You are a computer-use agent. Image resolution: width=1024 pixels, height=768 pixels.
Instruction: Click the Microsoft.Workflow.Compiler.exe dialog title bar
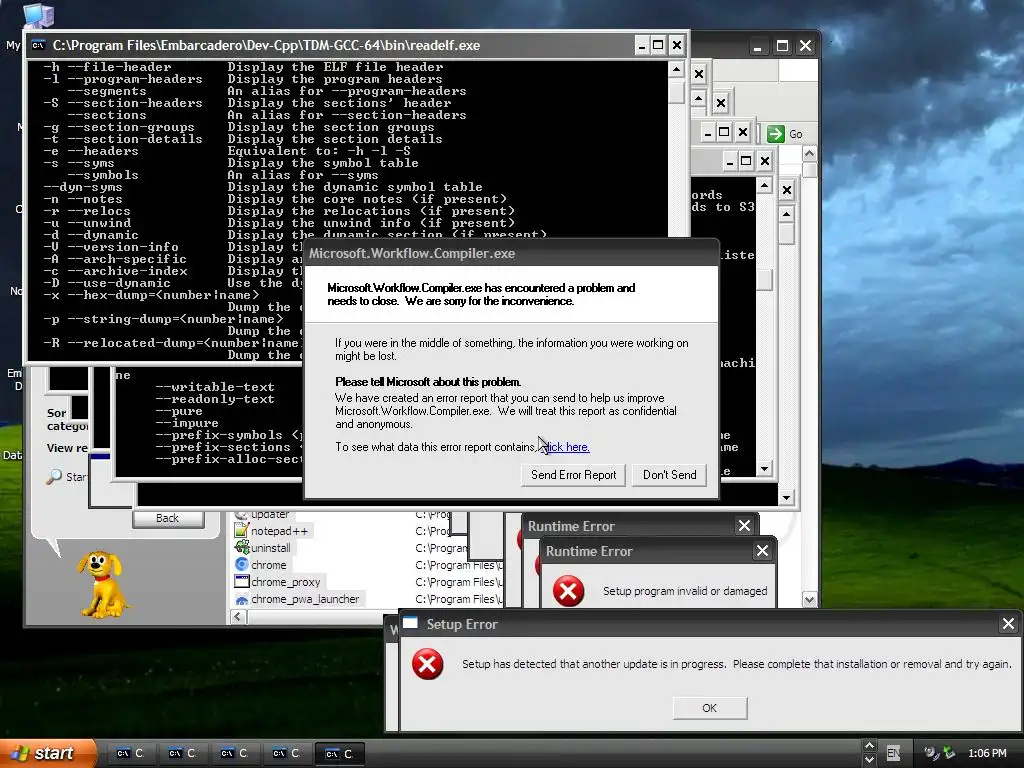pos(511,253)
